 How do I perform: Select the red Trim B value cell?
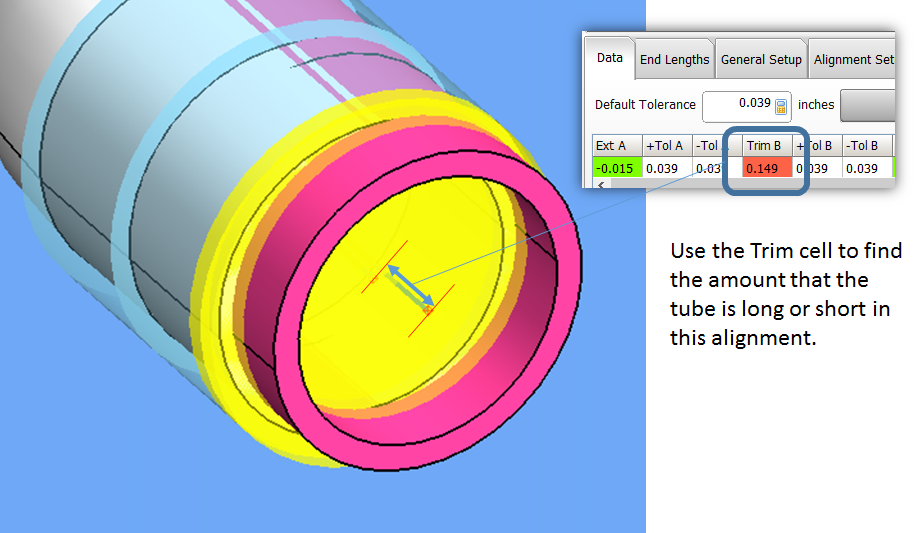pyautogui.click(x=767, y=168)
